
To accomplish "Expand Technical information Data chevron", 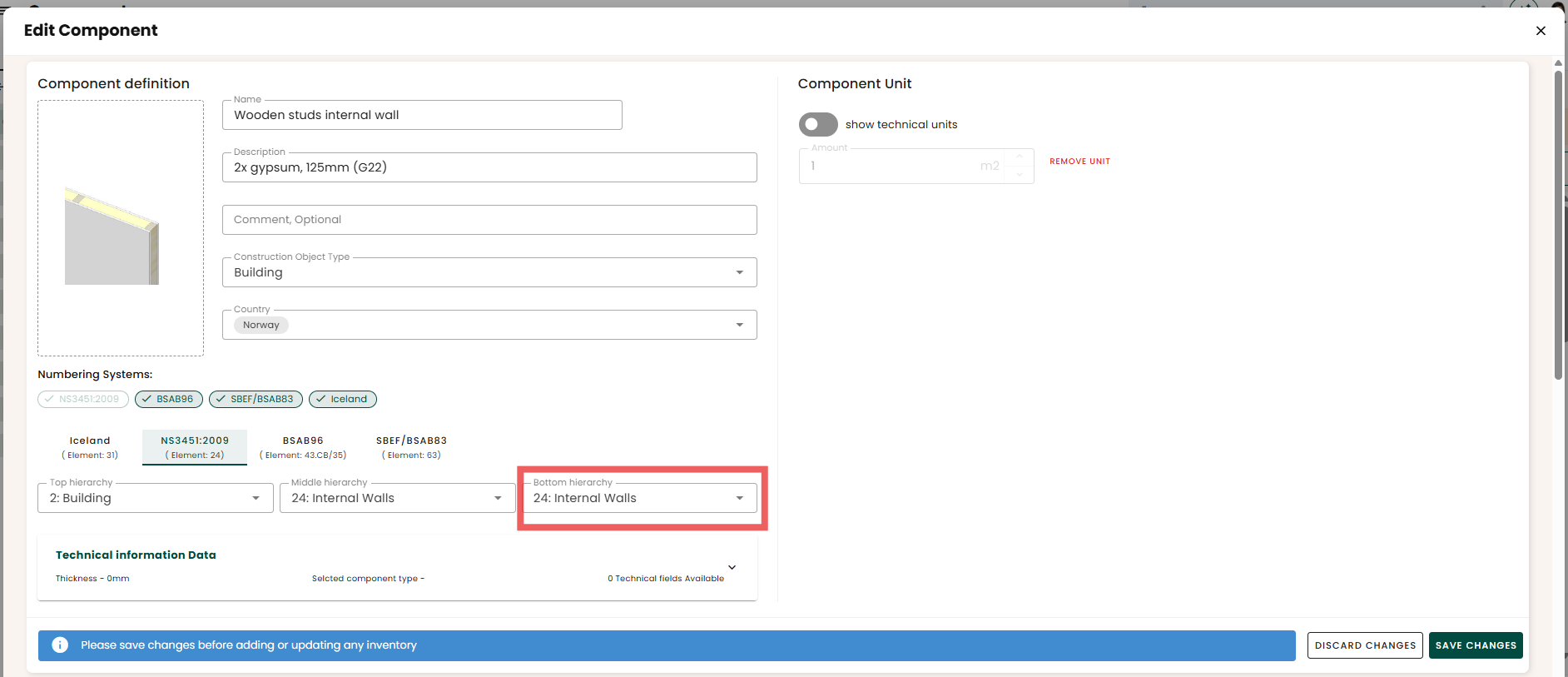I will (732, 567).
